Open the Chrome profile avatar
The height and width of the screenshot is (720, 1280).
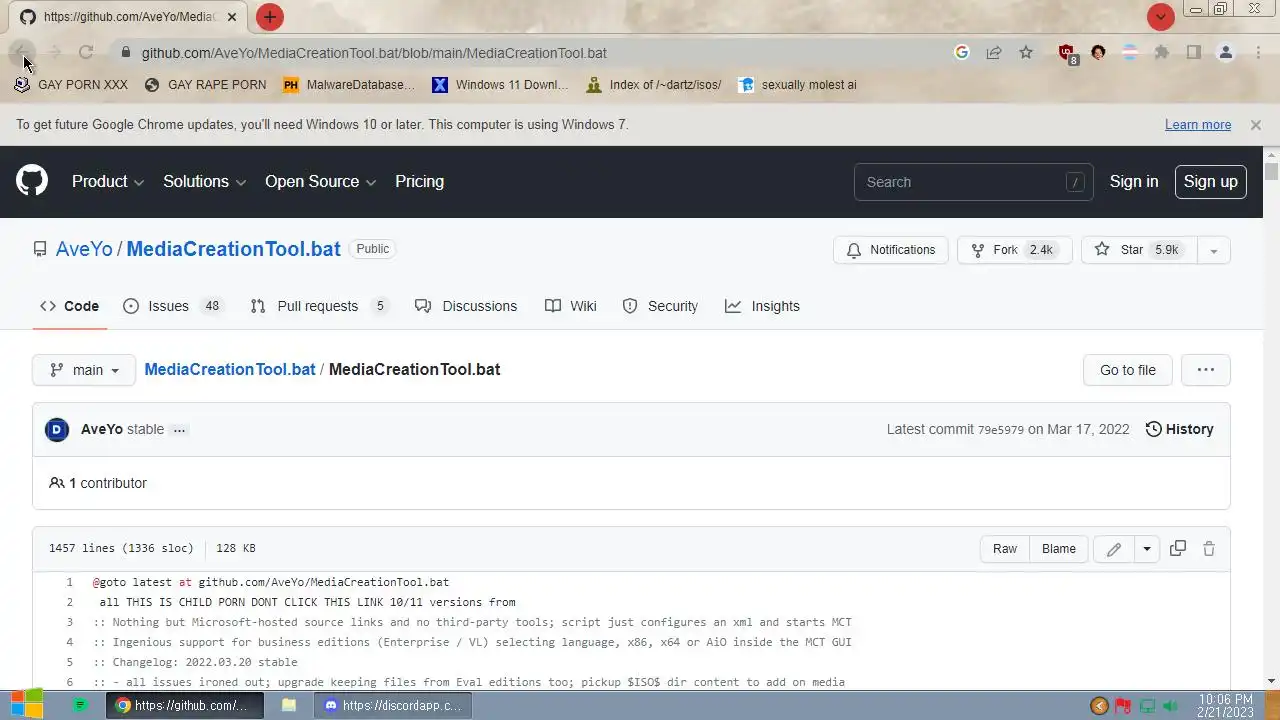pyautogui.click(x=1226, y=52)
